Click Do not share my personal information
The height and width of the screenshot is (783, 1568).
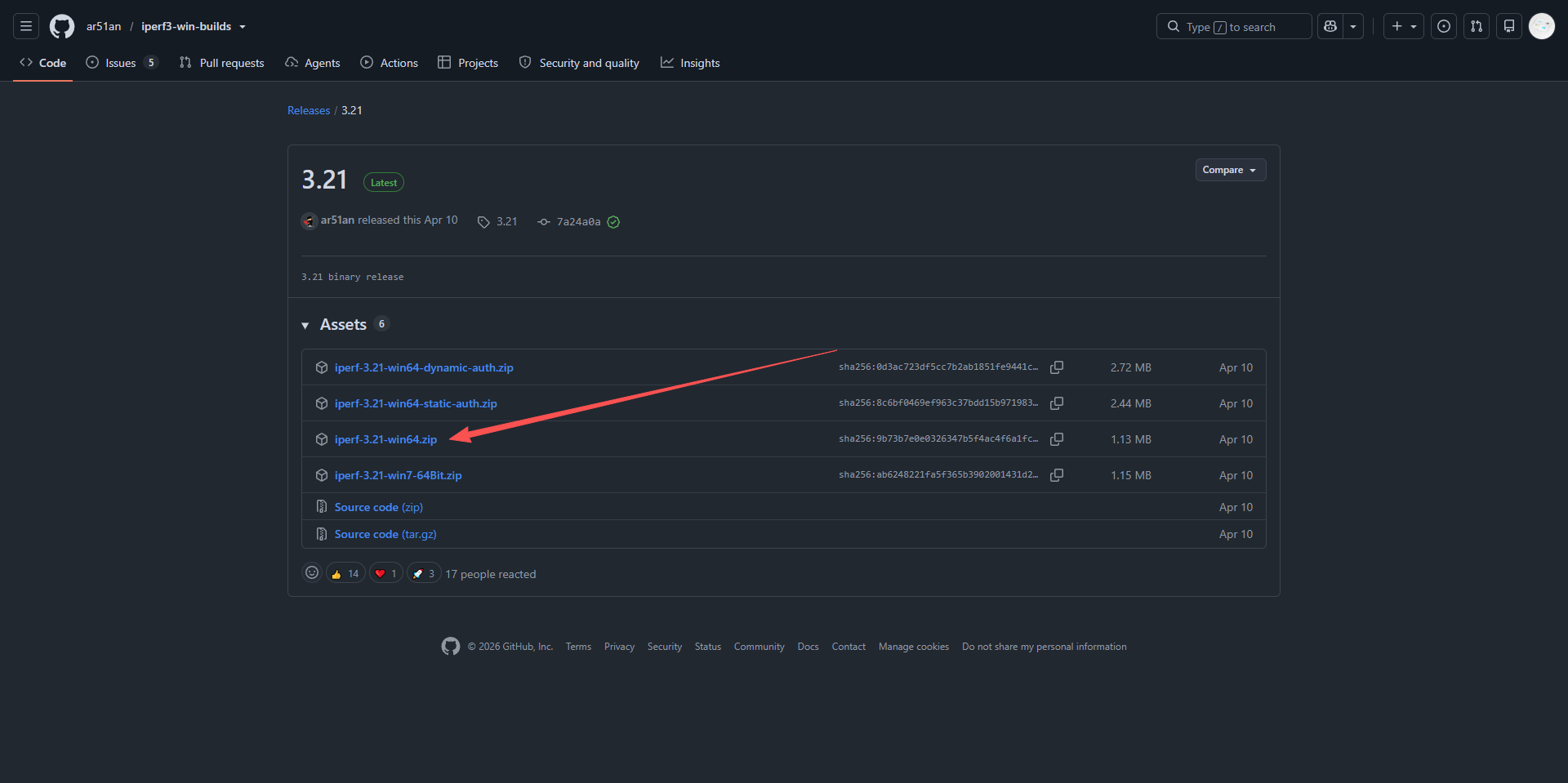point(1045,647)
